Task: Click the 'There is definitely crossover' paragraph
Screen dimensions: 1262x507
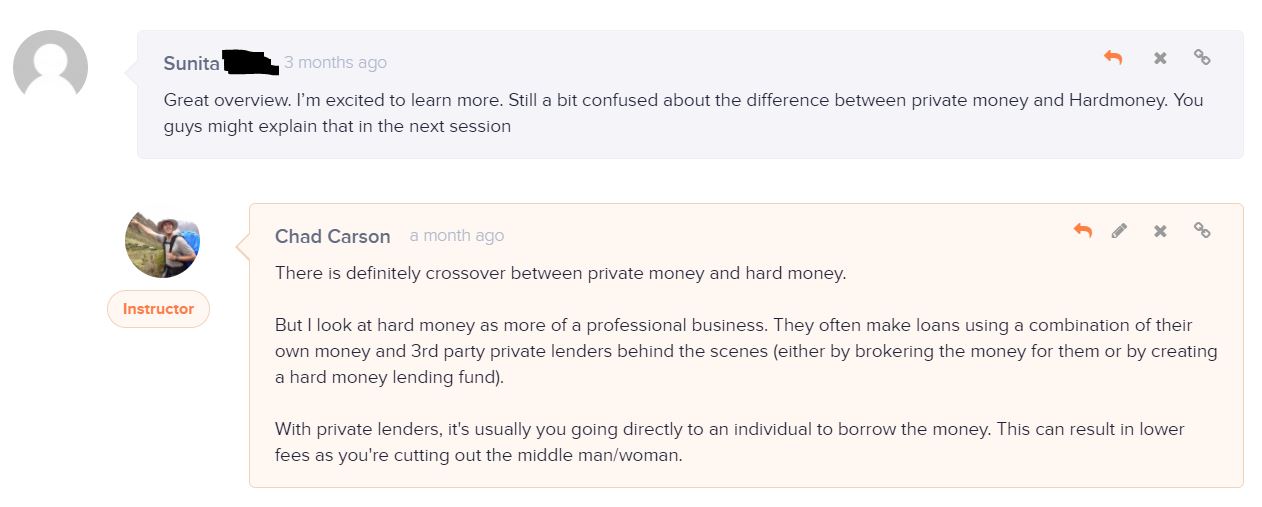Action: (x=561, y=273)
